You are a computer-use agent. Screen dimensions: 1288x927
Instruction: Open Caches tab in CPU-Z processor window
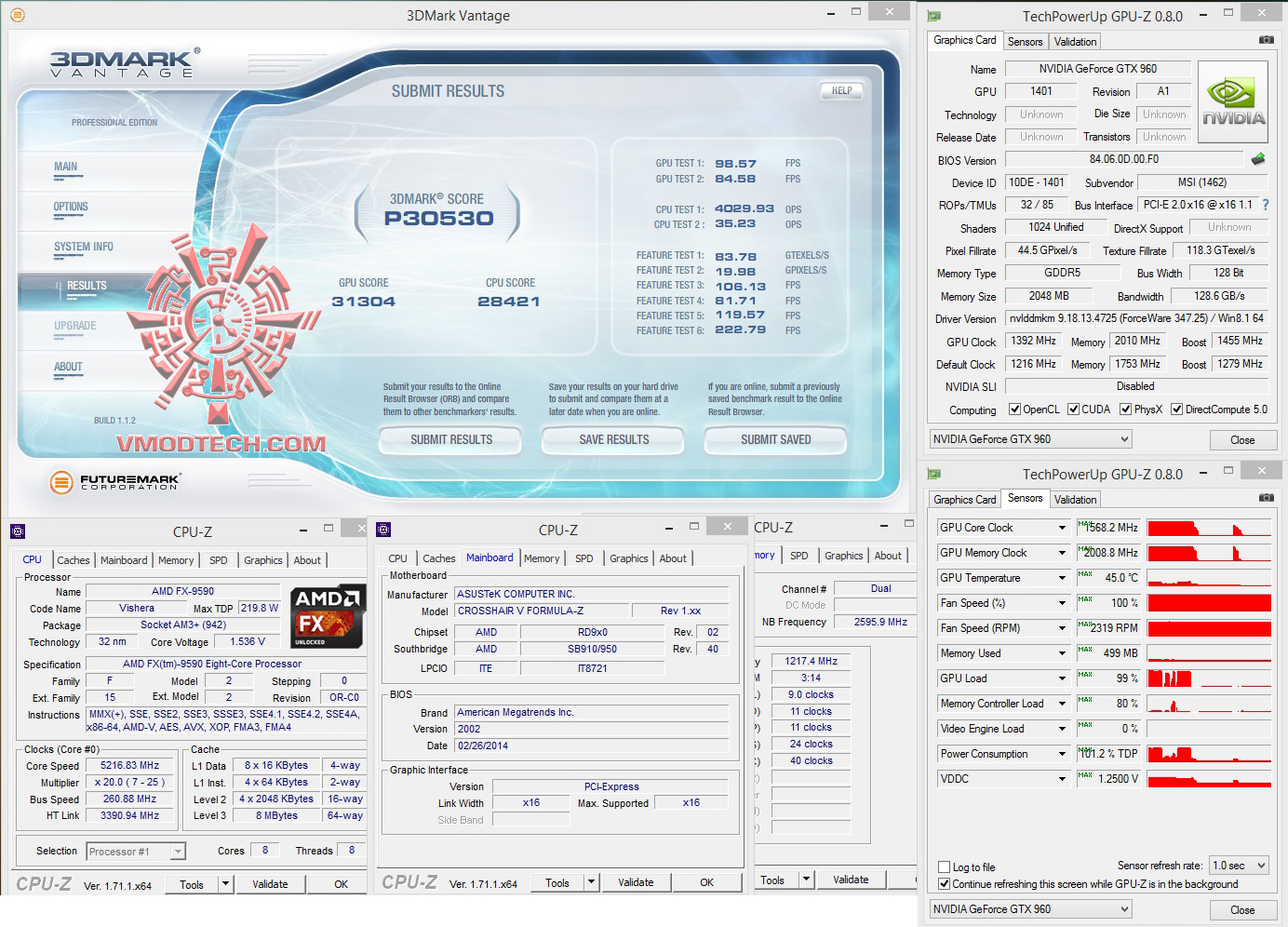(74, 560)
